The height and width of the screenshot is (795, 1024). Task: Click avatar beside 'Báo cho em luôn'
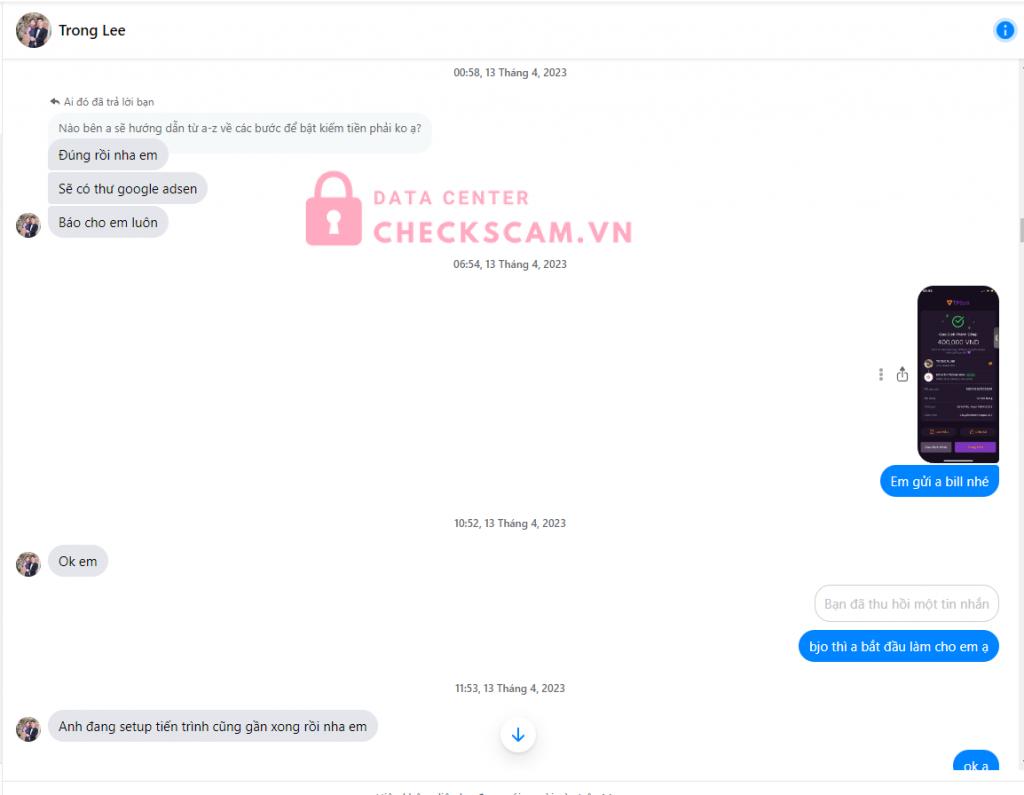[x=28, y=225]
